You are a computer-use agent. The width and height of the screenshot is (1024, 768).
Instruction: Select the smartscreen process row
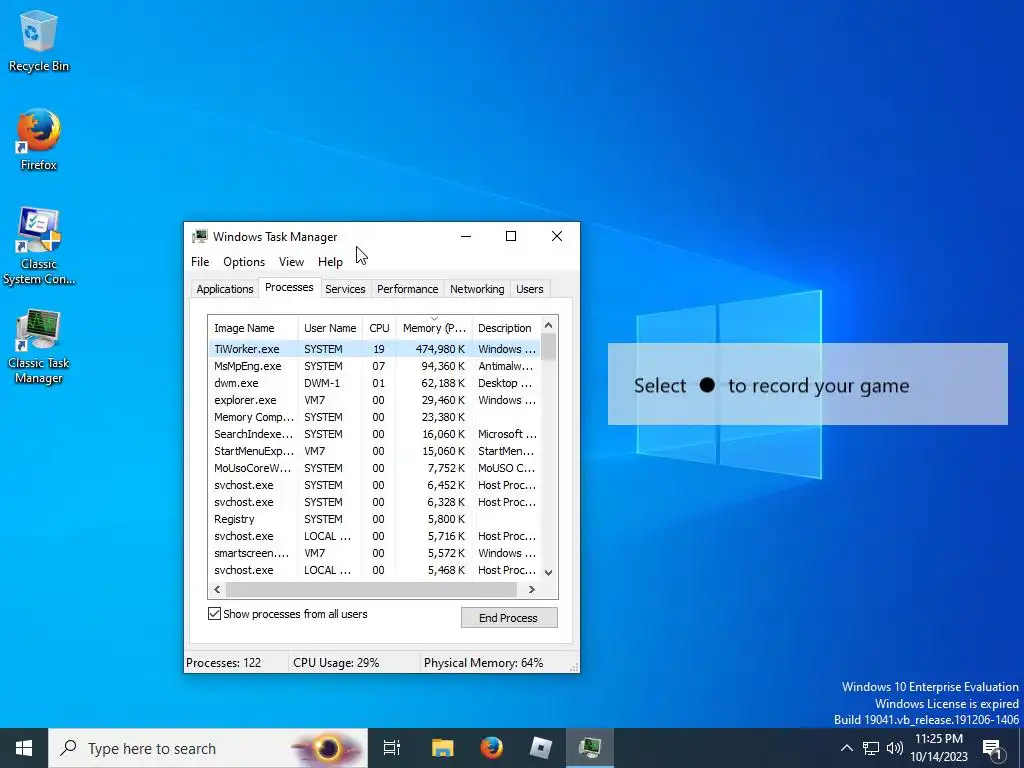(x=375, y=552)
